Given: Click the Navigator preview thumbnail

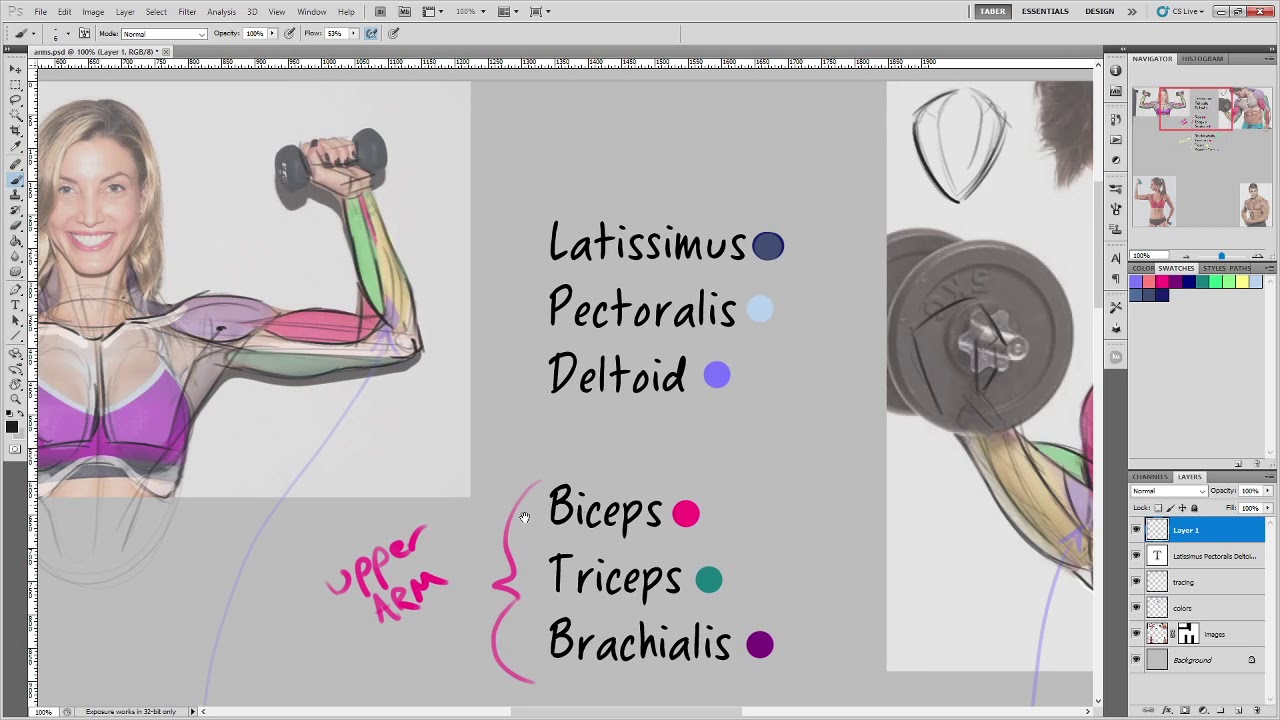Looking at the screenshot, I should coord(1201,159).
